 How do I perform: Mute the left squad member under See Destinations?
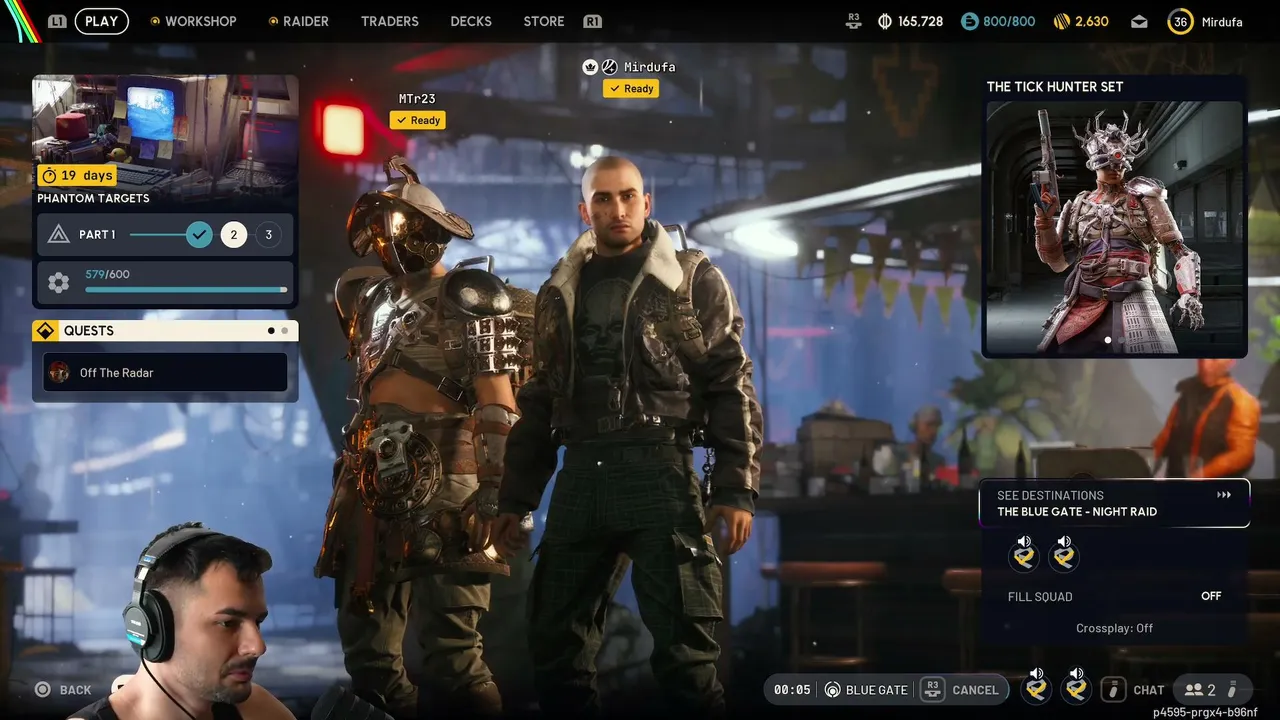(1024, 554)
